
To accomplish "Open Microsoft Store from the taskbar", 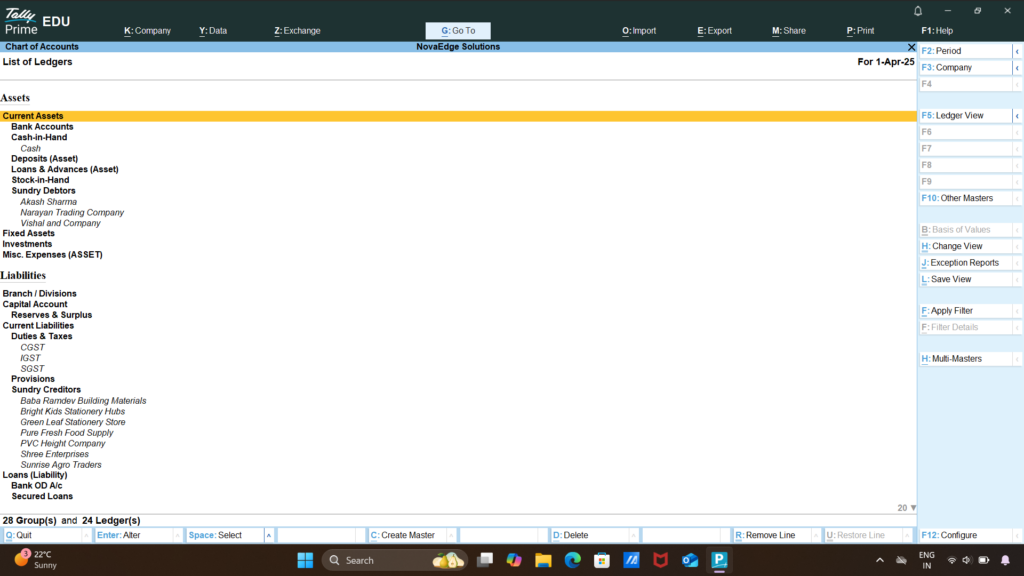I will 602,560.
